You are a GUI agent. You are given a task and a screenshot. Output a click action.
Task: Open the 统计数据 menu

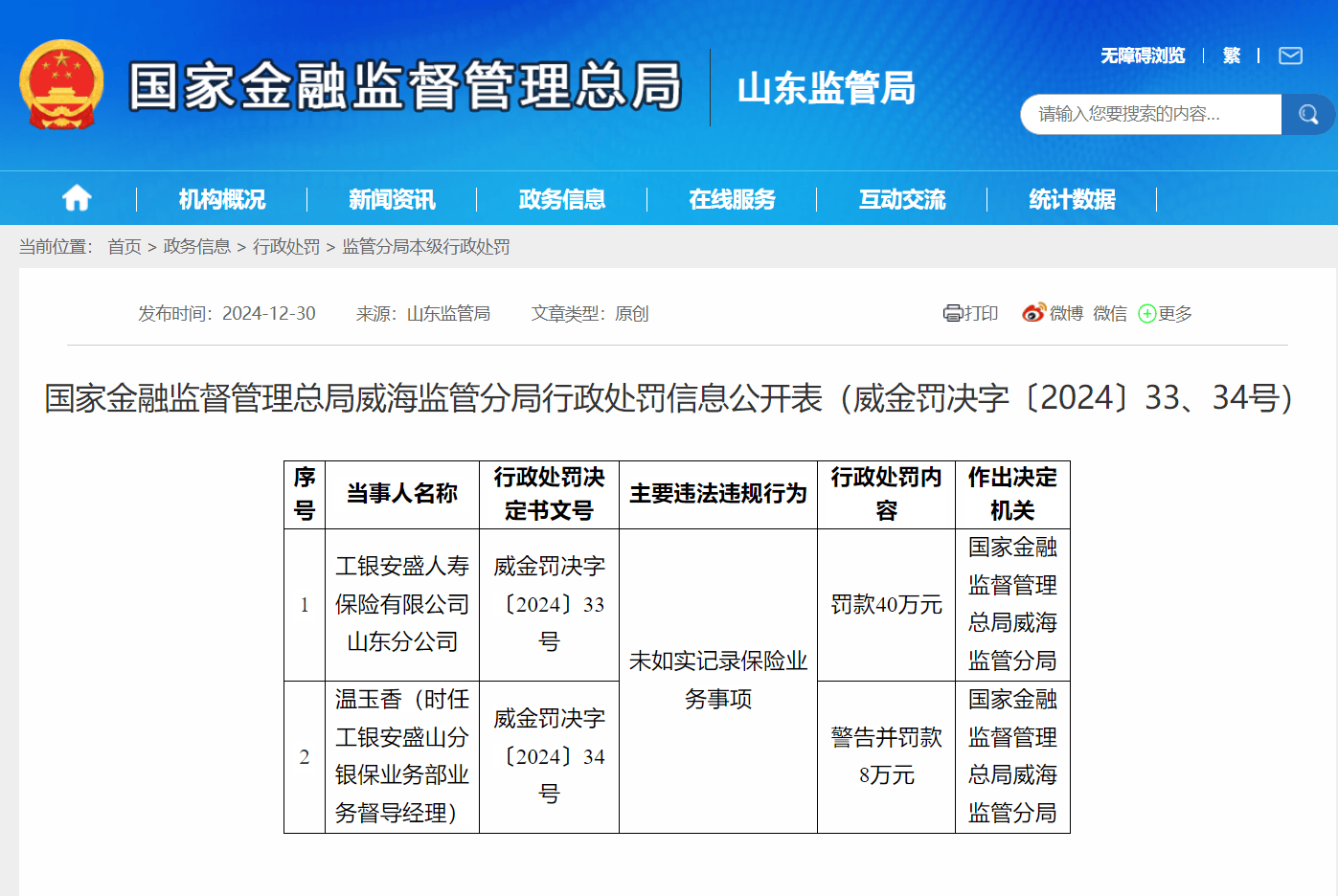[1070, 198]
